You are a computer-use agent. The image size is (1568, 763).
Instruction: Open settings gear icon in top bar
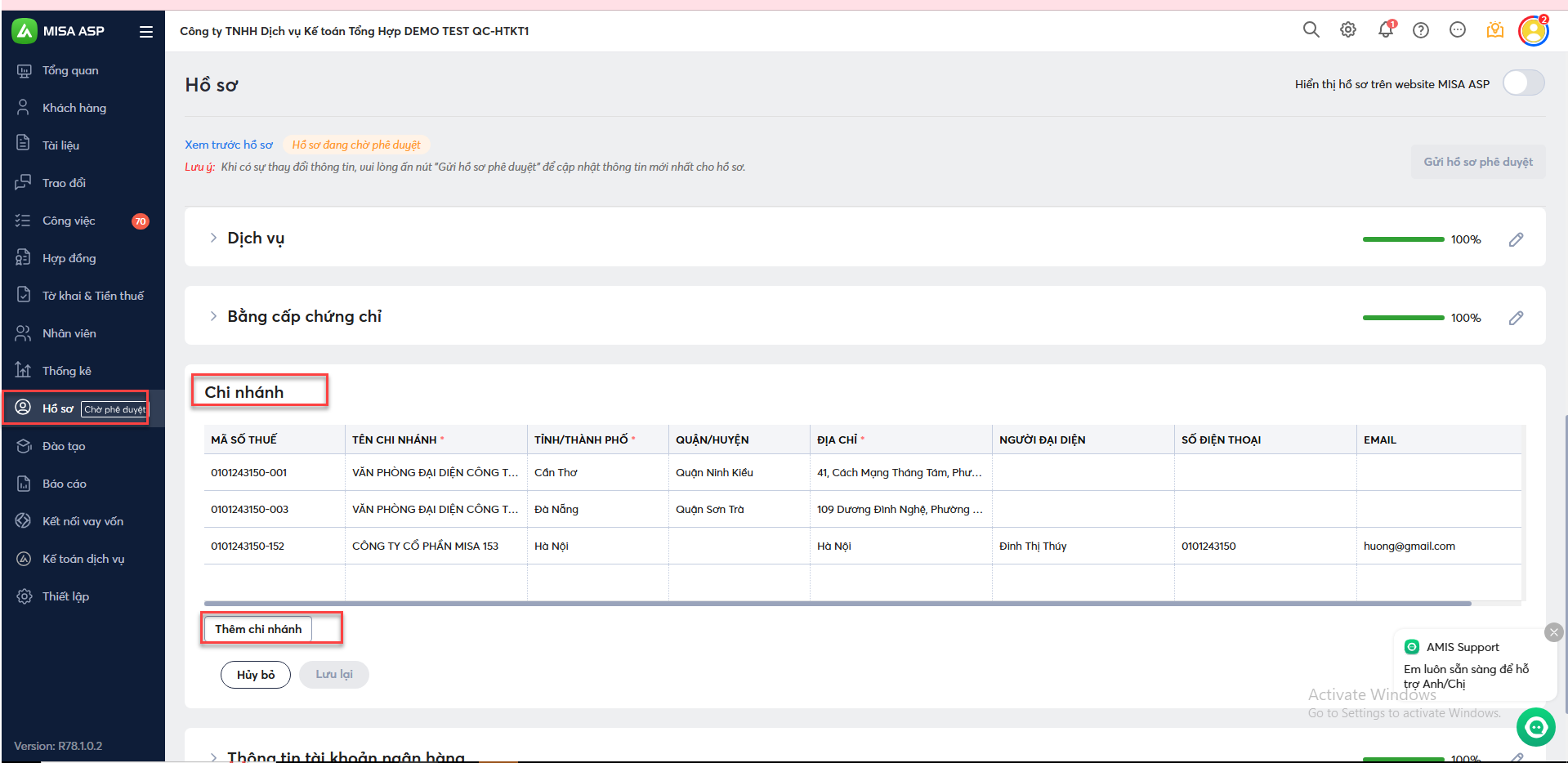[1348, 30]
